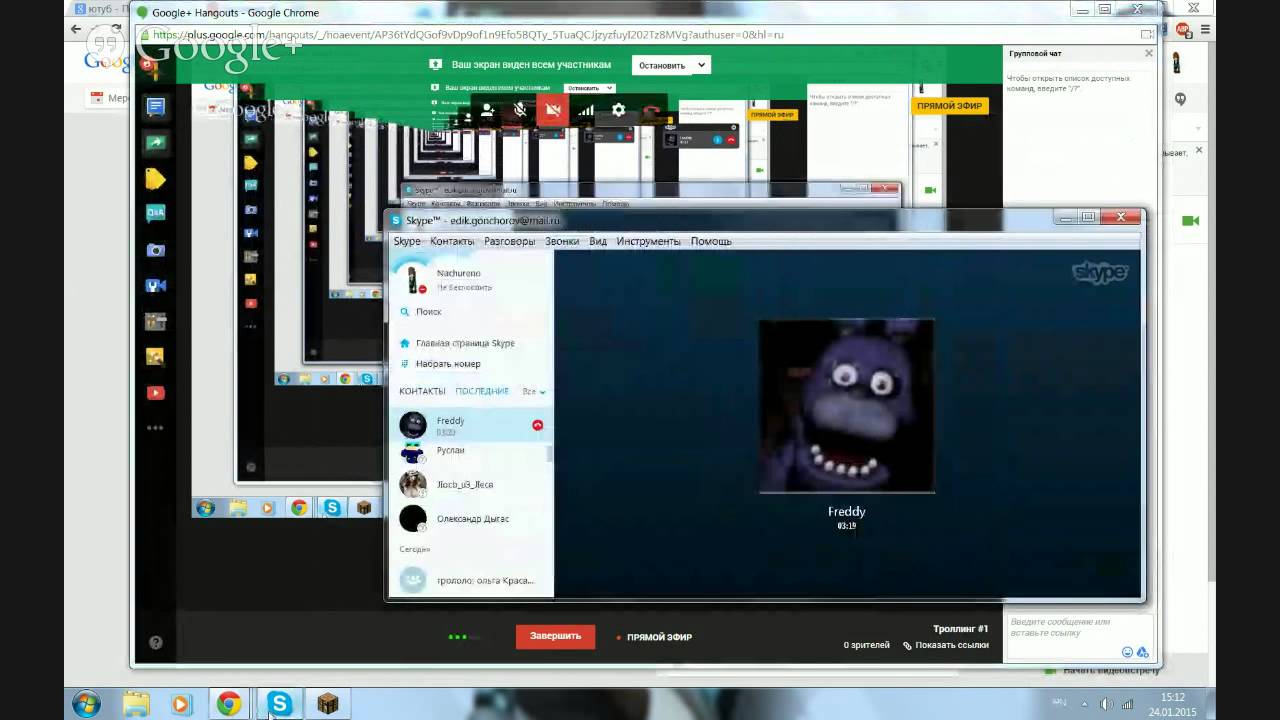This screenshot has width=1280, height=720.
Task: Open the Разговоры menu in Skype
Action: 509,241
